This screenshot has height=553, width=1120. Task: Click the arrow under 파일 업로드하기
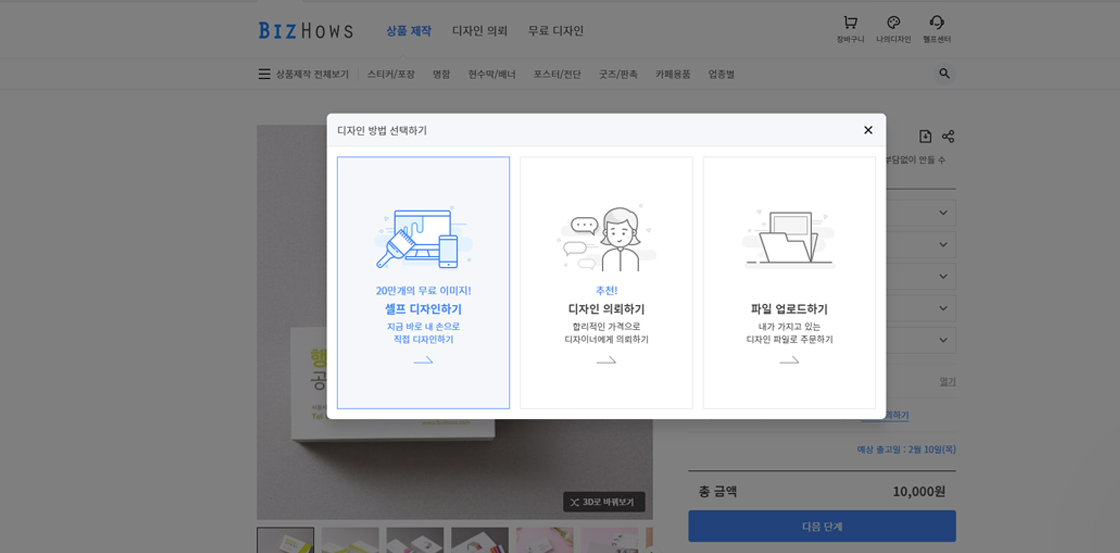coord(789,361)
